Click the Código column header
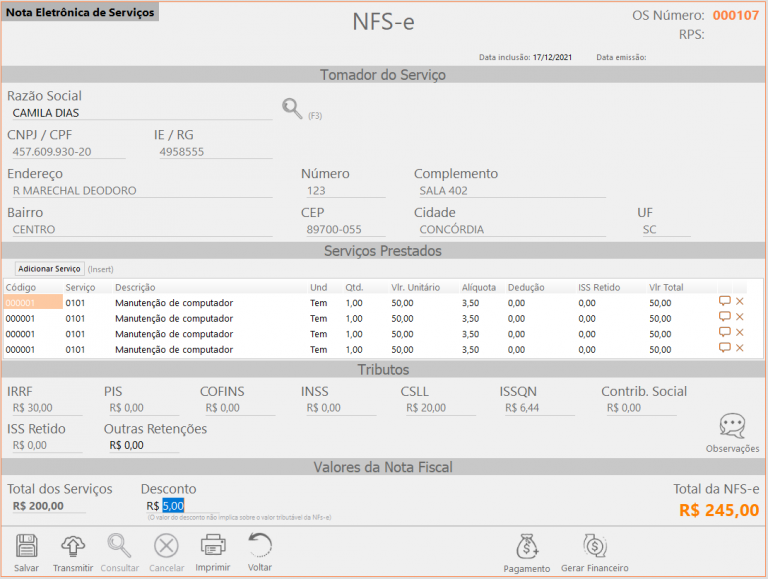The width and height of the screenshot is (768, 579). click(x=21, y=287)
